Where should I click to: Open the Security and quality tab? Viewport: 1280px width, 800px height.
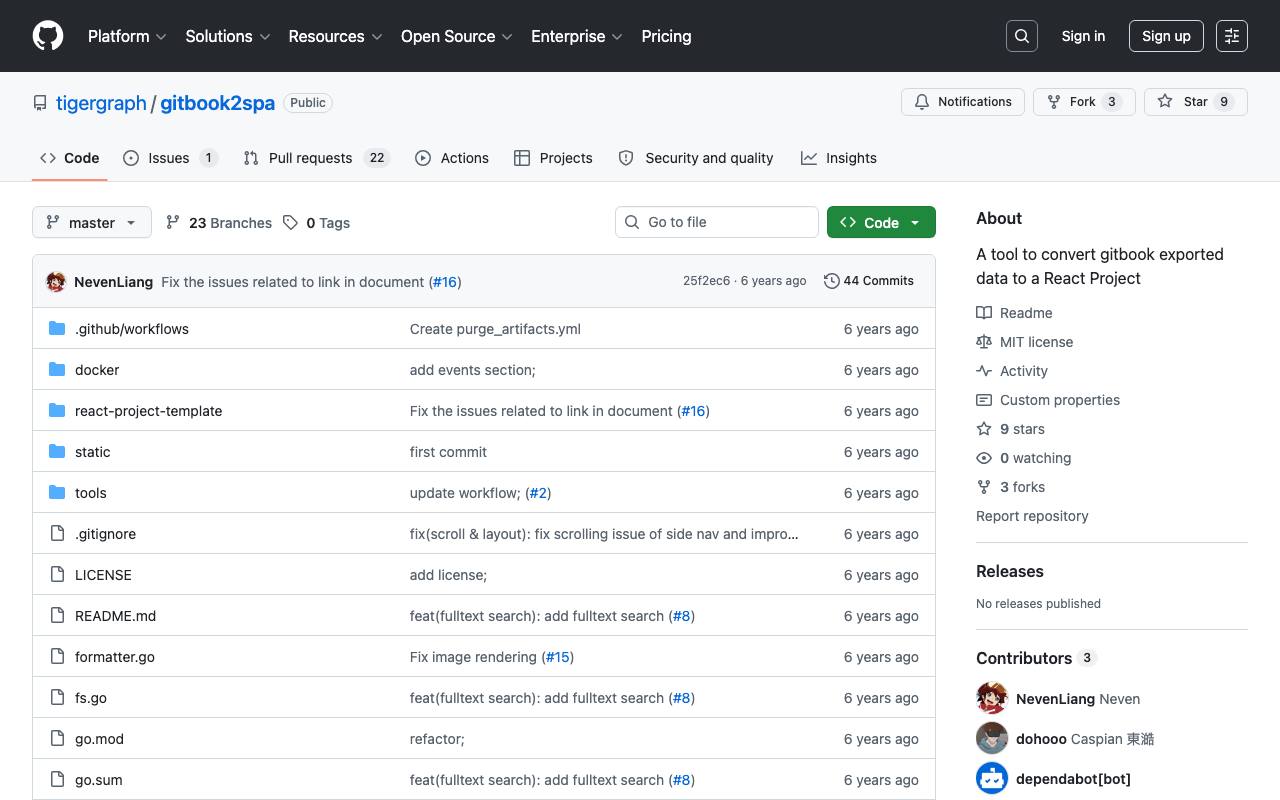696,158
